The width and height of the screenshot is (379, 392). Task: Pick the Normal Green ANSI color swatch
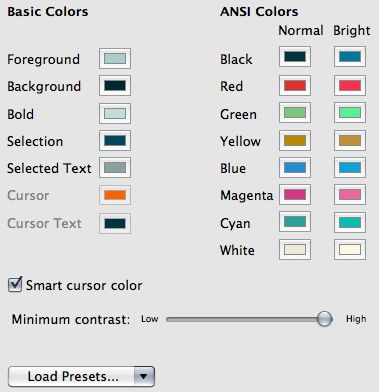click(295, 113)
